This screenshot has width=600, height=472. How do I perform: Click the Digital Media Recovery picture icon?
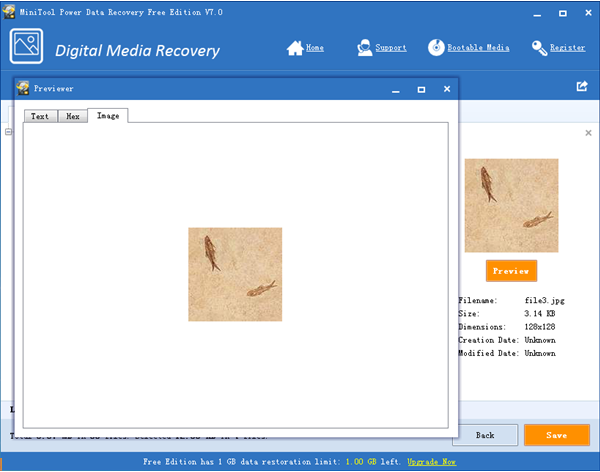click(x=26, y=46)
